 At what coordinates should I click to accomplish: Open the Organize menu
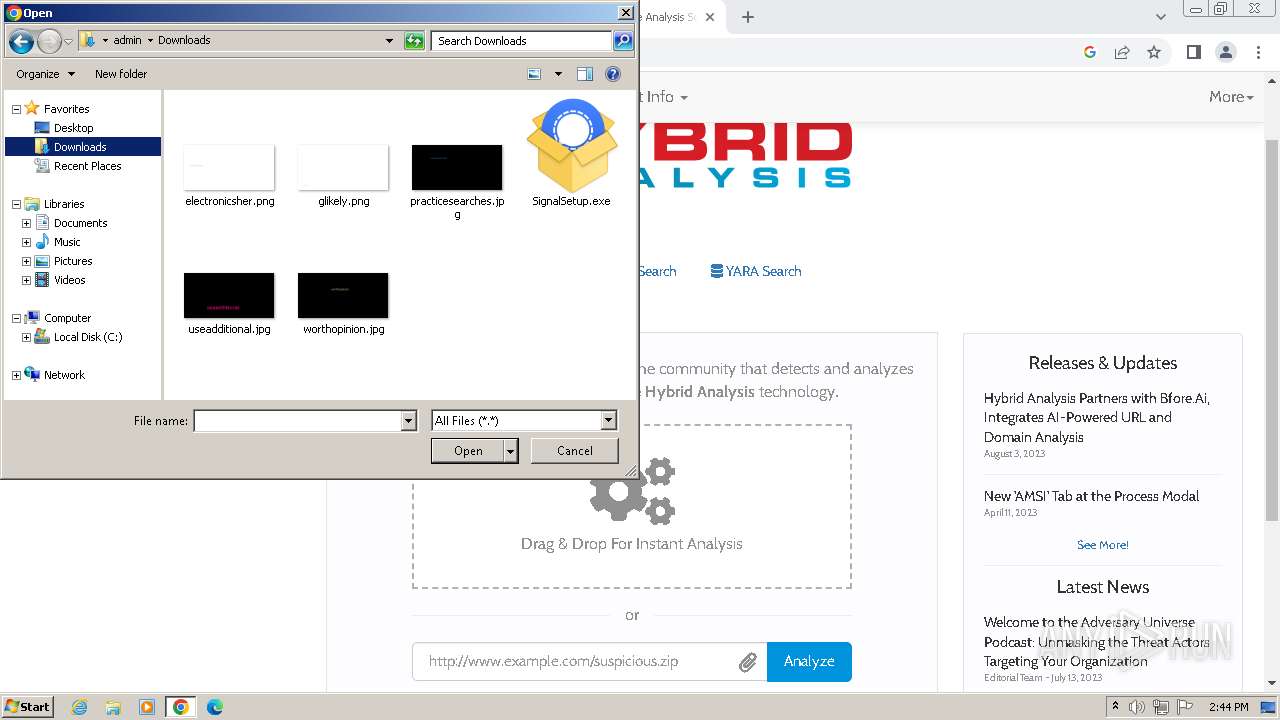click(x=45, y=74)
